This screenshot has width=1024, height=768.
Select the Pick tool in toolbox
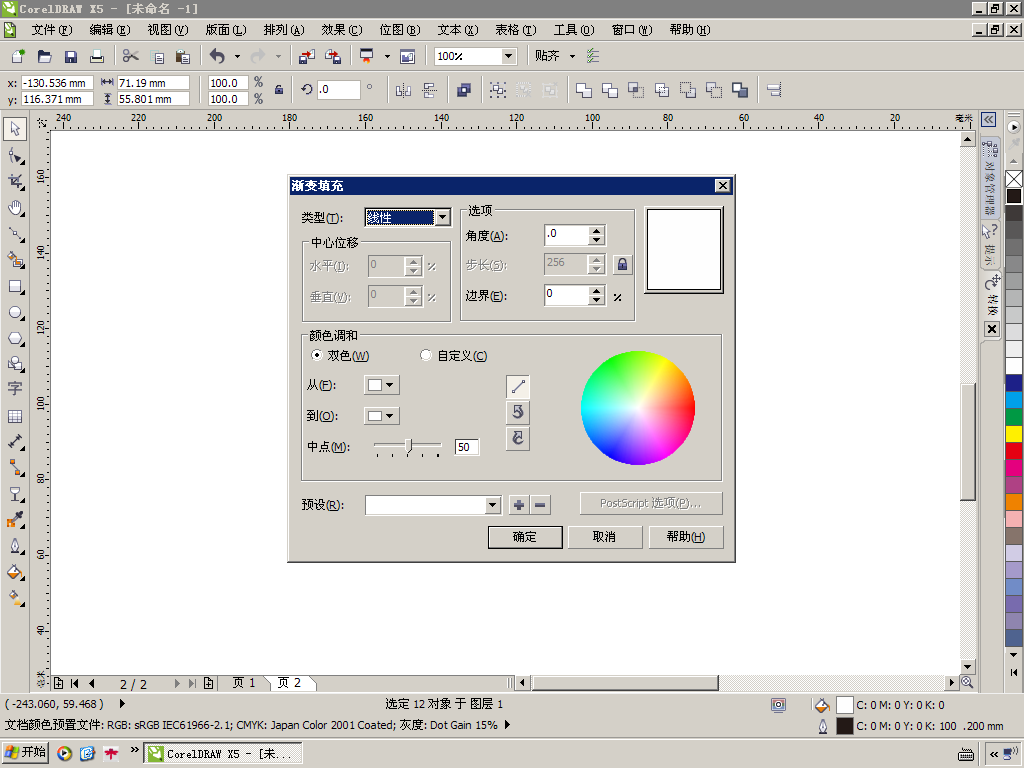click(15, 129)
